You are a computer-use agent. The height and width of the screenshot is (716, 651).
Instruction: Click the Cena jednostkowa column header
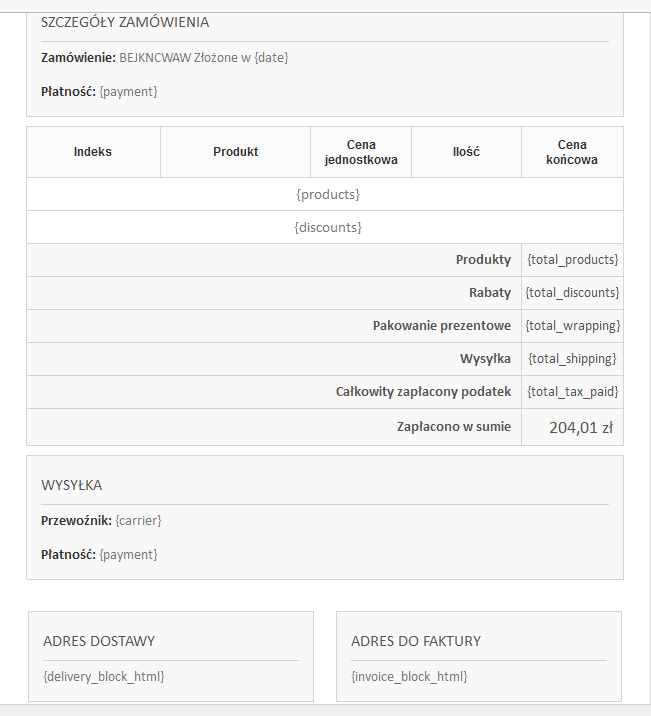(x=361, y=152)
